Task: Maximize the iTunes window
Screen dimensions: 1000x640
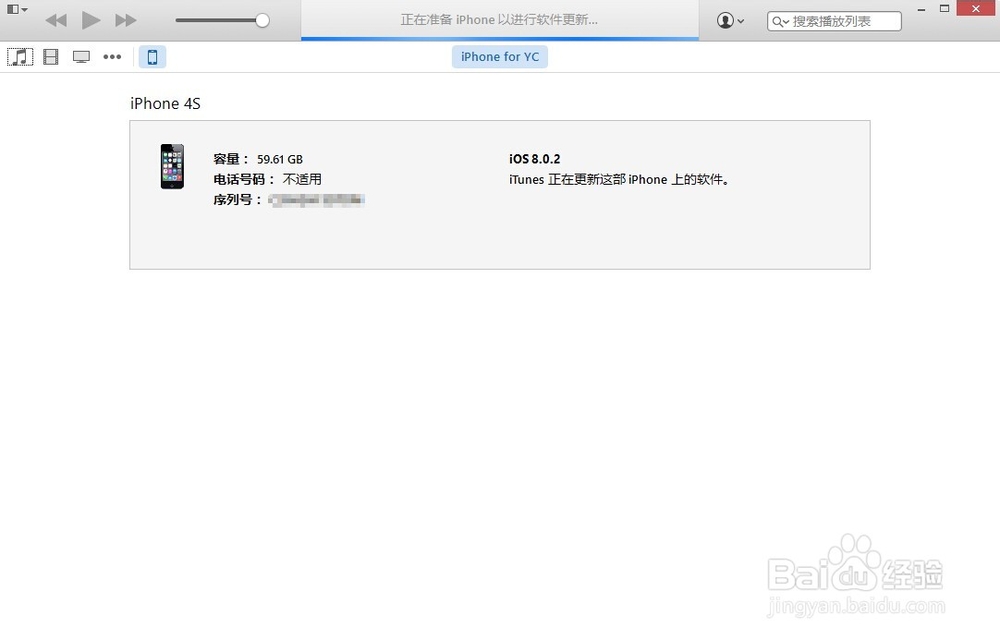Action: pyautogui.click(x=945, y=9)
